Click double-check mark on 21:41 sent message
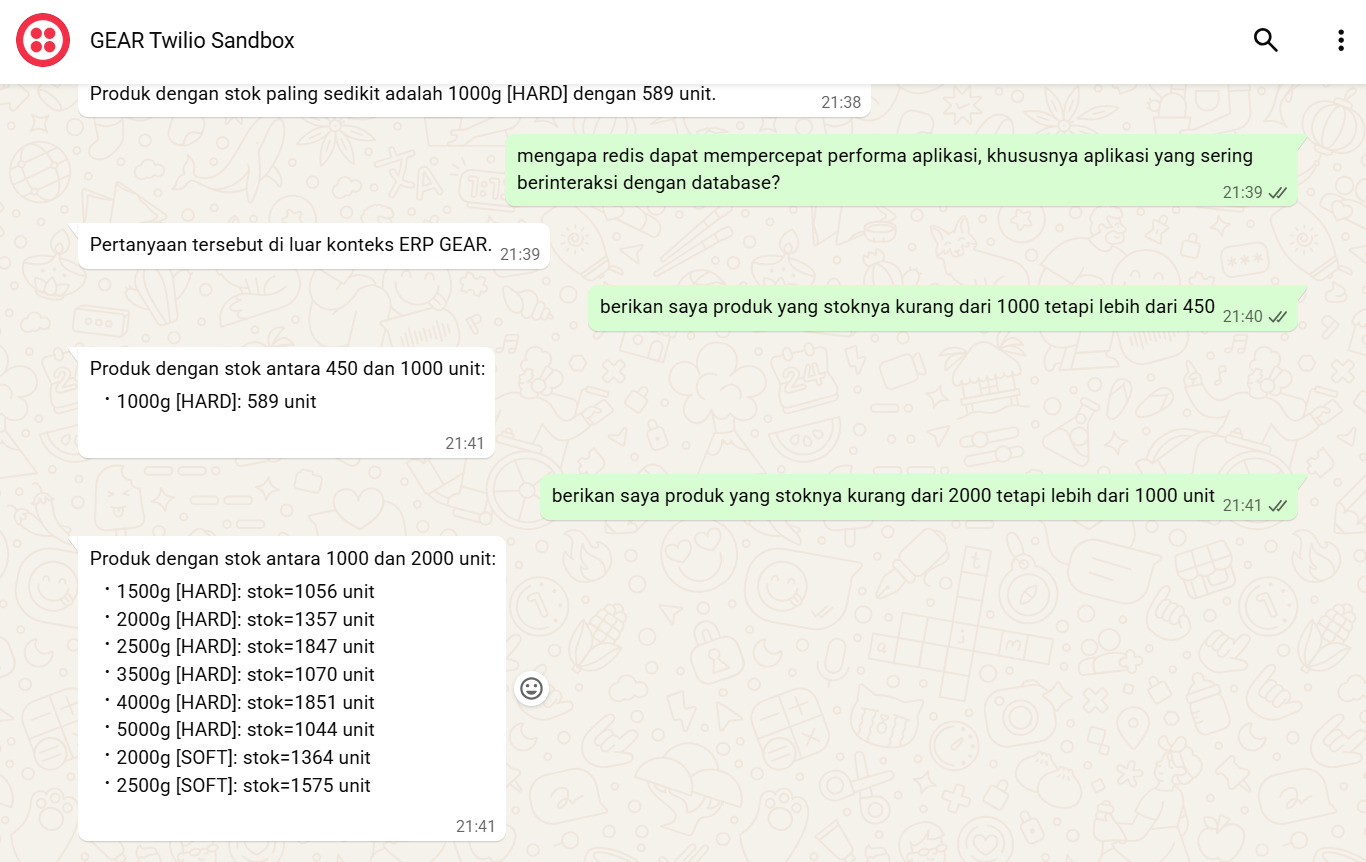The height and width of the screenshot is (862, 1366). tap(1277, 506)
